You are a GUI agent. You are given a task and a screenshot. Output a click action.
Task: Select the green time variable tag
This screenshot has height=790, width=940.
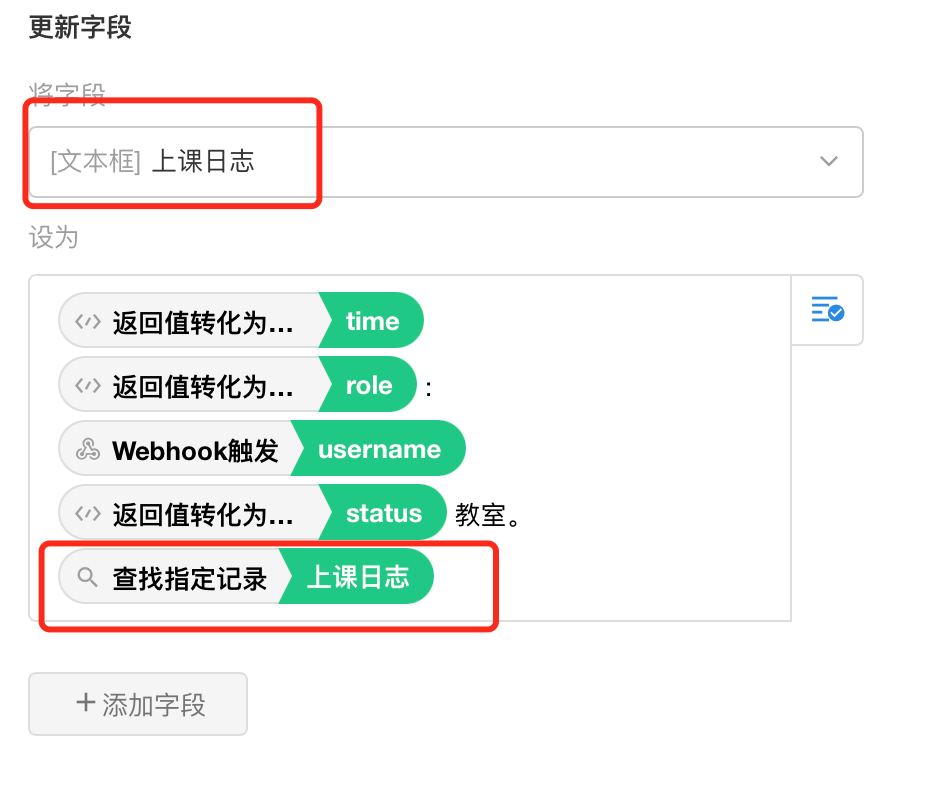tap(373, 320)
